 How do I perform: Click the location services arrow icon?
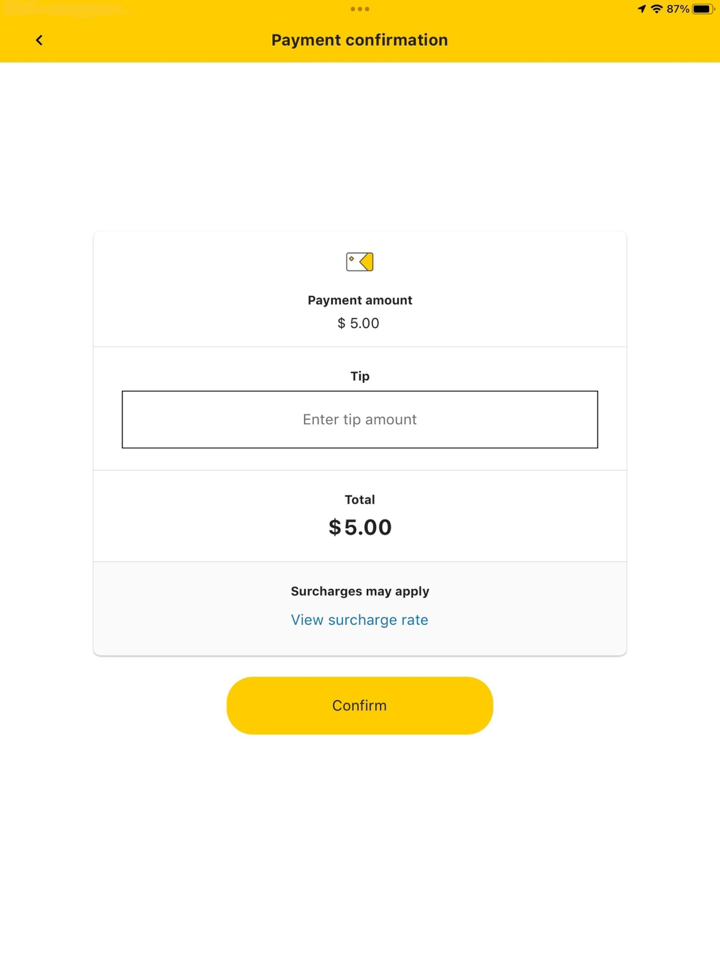[x=641, y=9]
